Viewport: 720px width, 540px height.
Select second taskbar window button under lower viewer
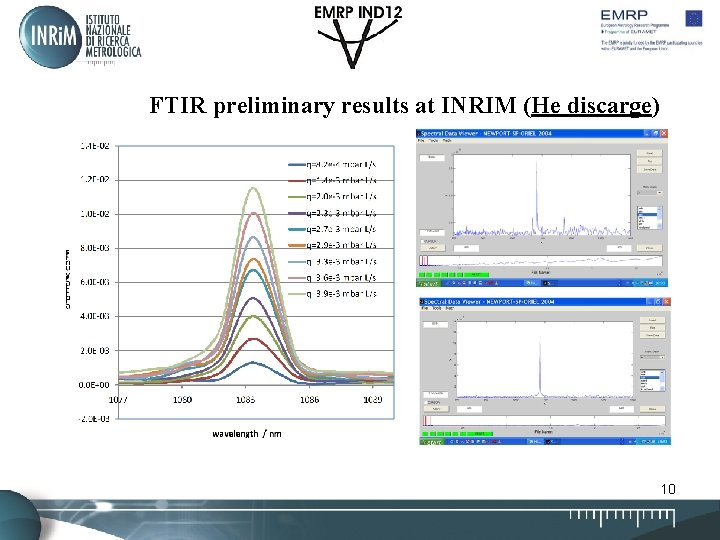coord(552,442)
